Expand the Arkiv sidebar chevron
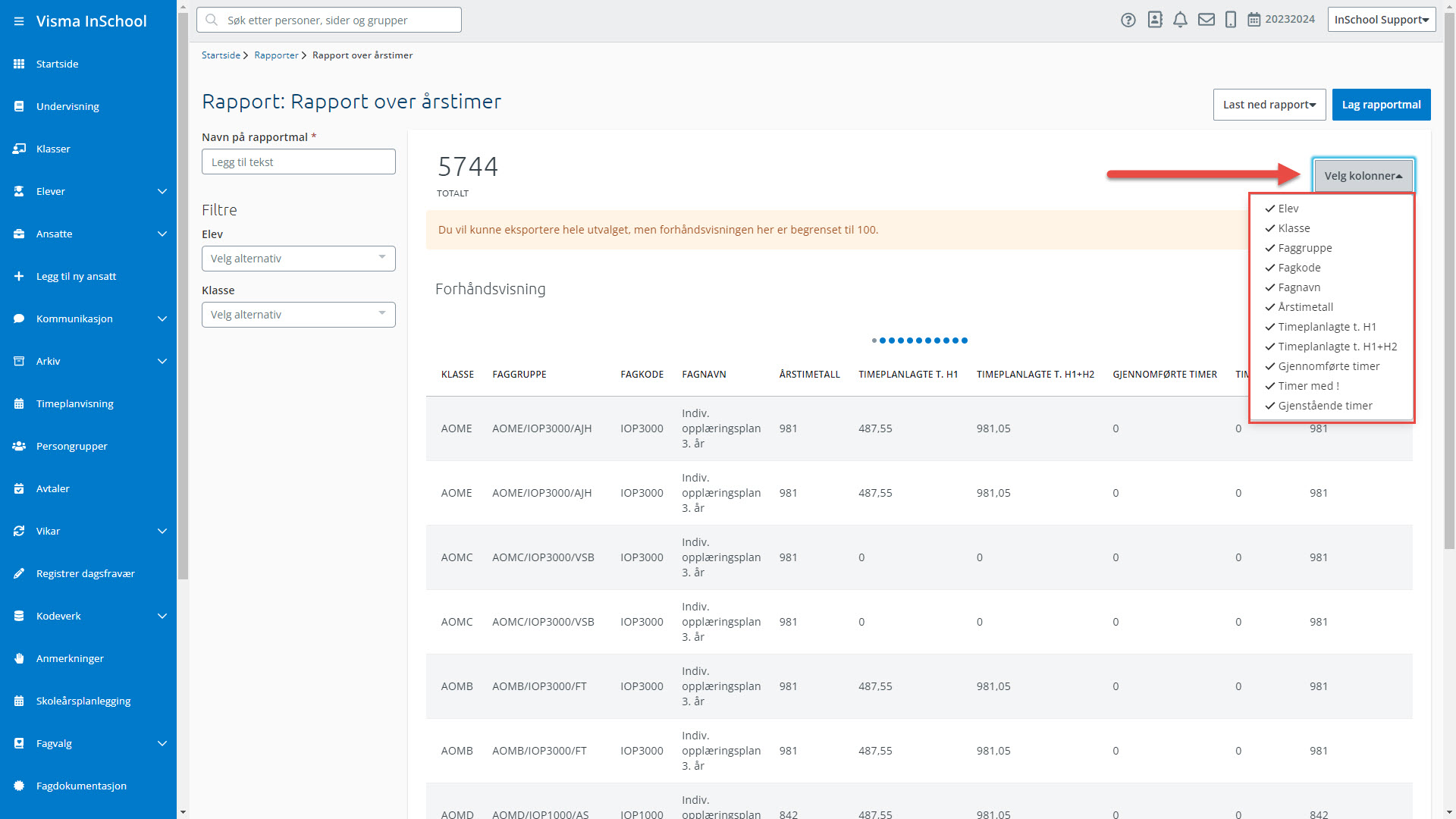 (x=162, y=361)
